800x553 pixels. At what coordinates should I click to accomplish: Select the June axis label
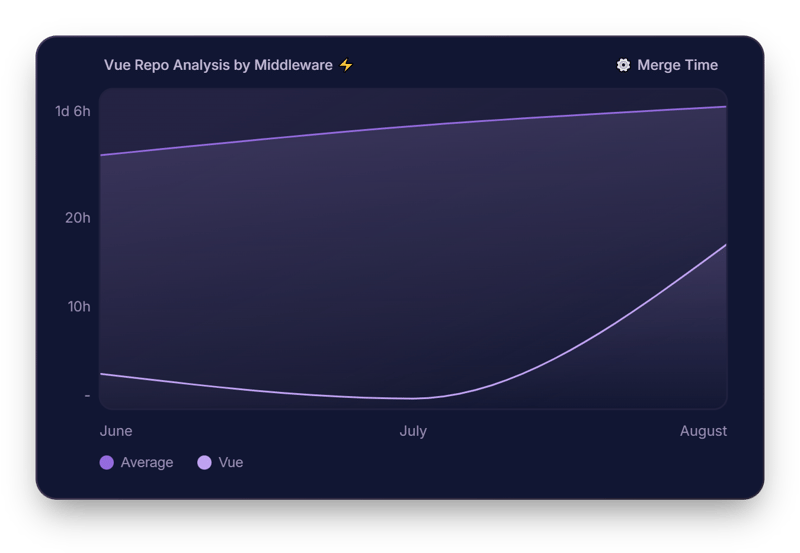click(116, 431)
